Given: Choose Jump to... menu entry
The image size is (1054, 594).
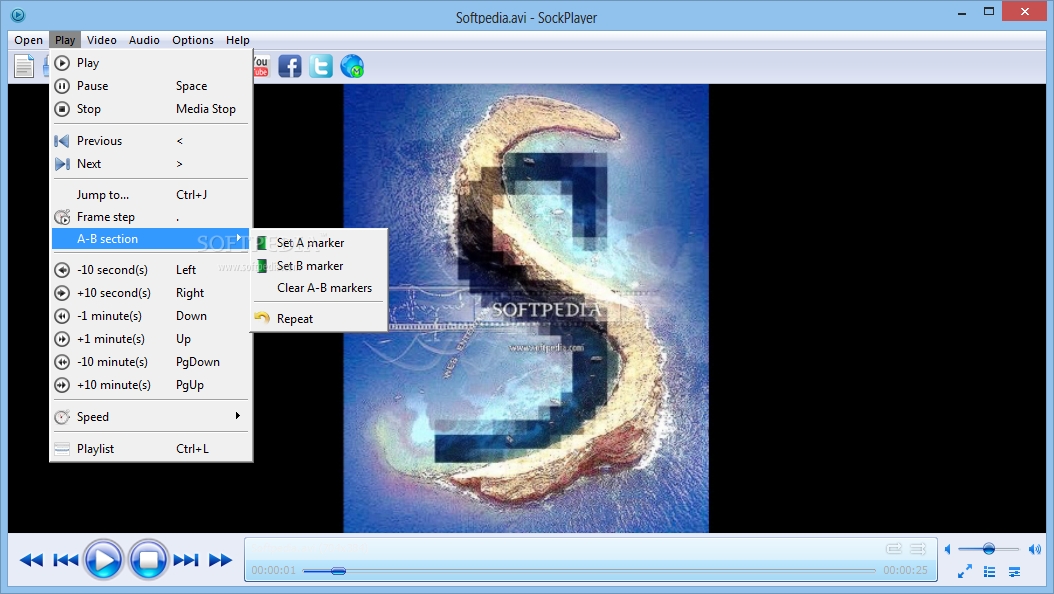Looking at the screenshot, I should point(151,195).
